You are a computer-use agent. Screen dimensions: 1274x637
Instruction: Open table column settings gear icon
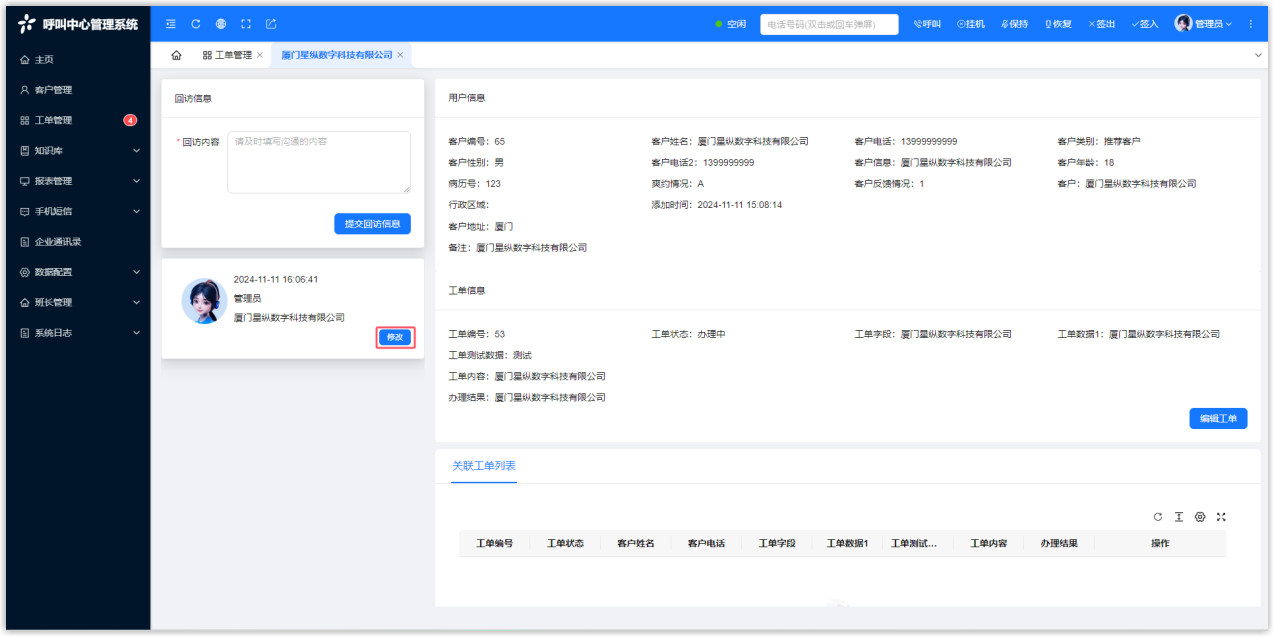click(x=1200, y=517)
